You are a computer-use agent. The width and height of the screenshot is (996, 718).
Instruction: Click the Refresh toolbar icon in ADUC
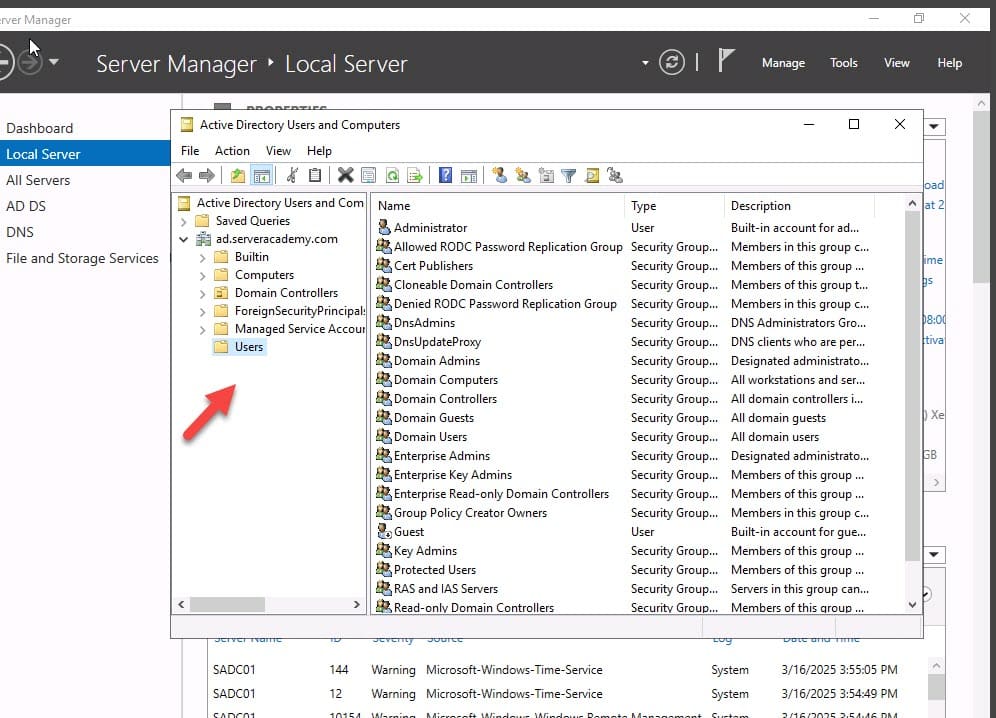tap(392, 176)
